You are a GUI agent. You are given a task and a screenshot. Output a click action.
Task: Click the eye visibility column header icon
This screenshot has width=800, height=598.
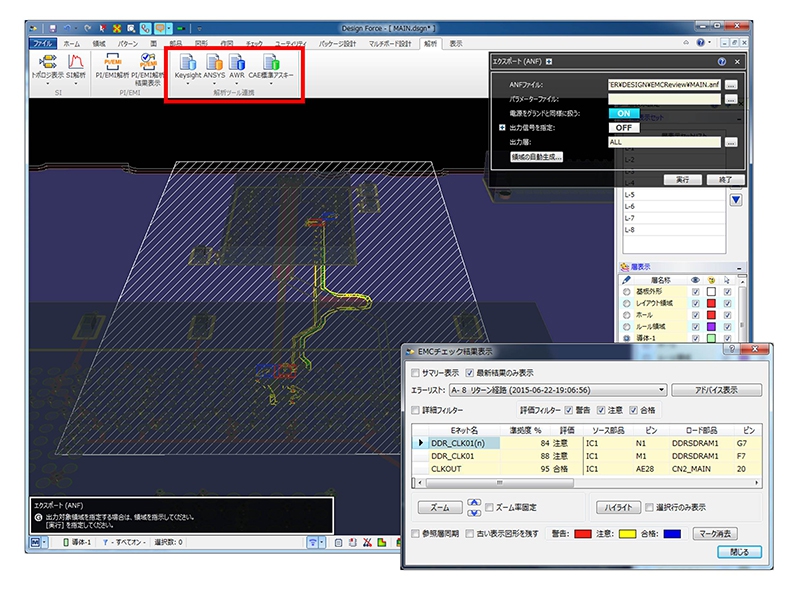(695, 280)
